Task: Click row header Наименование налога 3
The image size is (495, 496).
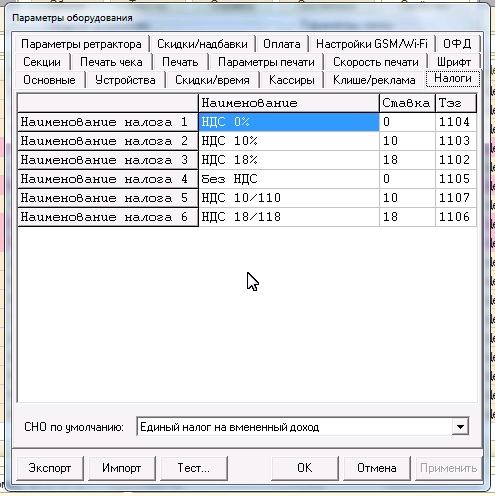Action: [x=108, y=160]
